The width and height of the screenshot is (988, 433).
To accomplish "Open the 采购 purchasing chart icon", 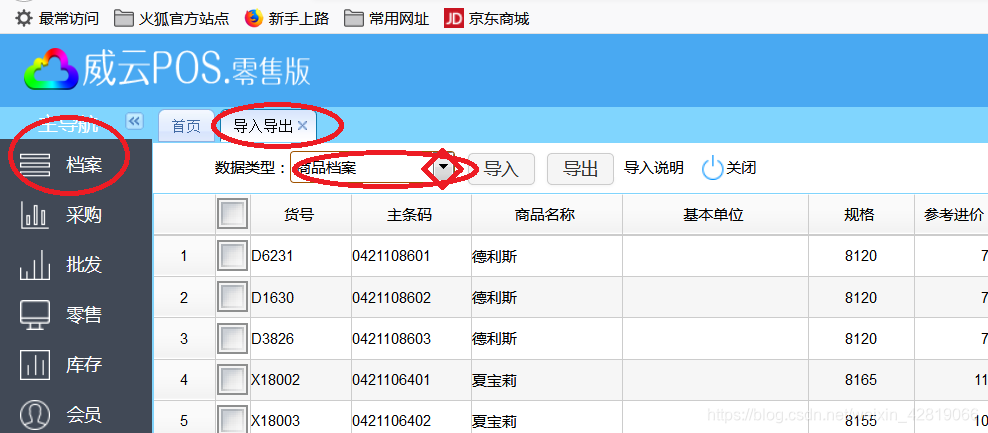I will point(35,216).
